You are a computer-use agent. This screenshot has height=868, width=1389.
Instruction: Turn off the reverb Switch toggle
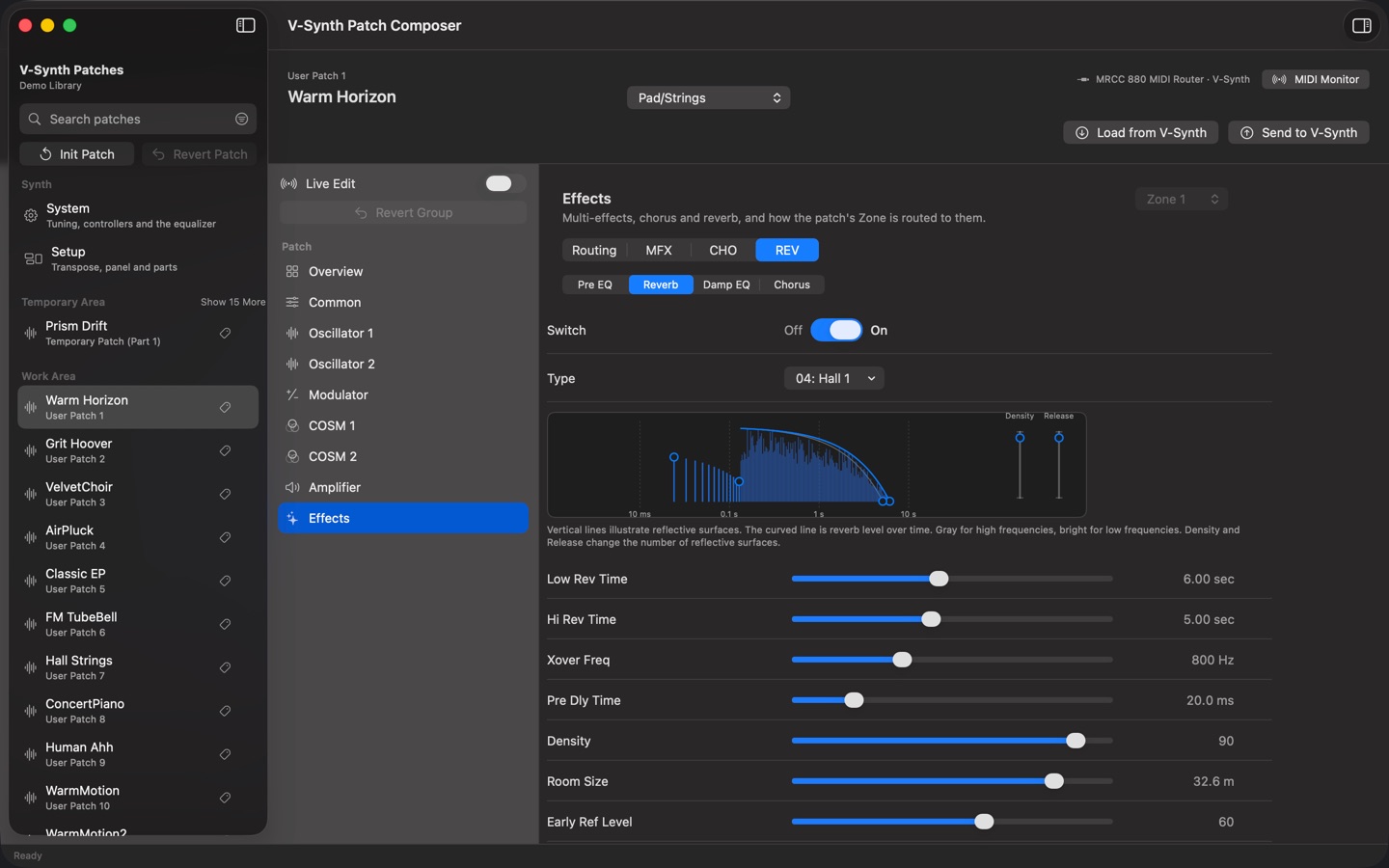click(836, 330)
